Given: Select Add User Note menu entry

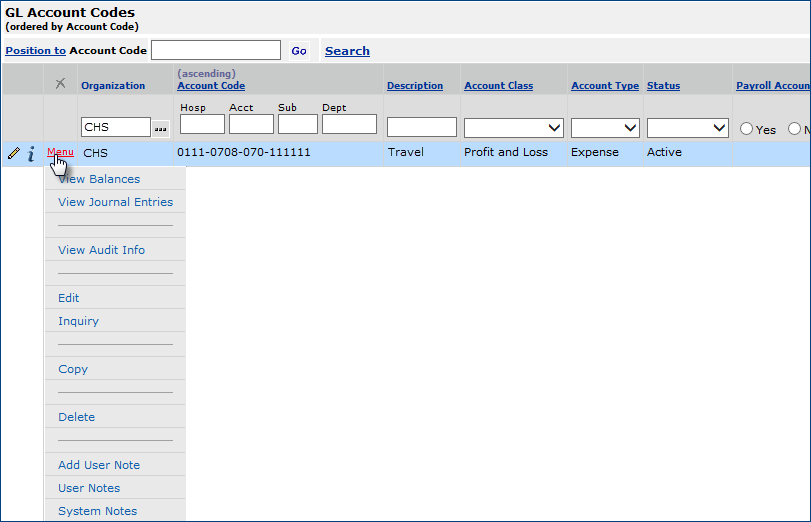Looking at the screenshot, I should [x=99, y=465].
